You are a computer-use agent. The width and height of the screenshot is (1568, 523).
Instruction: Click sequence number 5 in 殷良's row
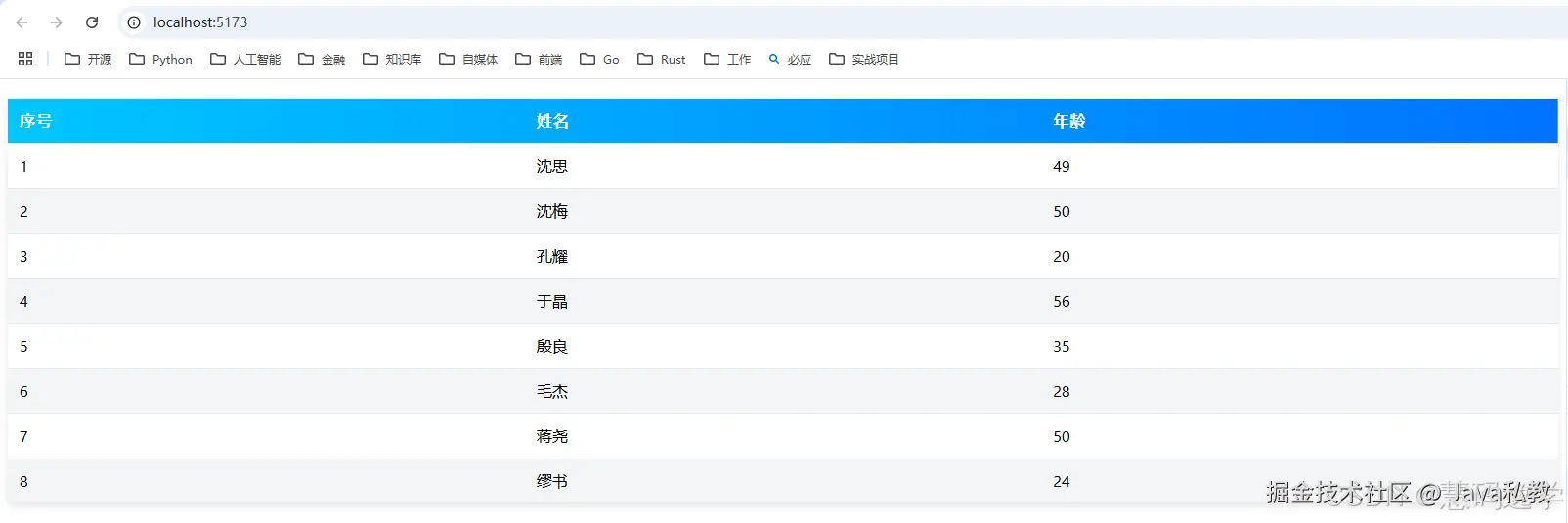pos(23,347)
